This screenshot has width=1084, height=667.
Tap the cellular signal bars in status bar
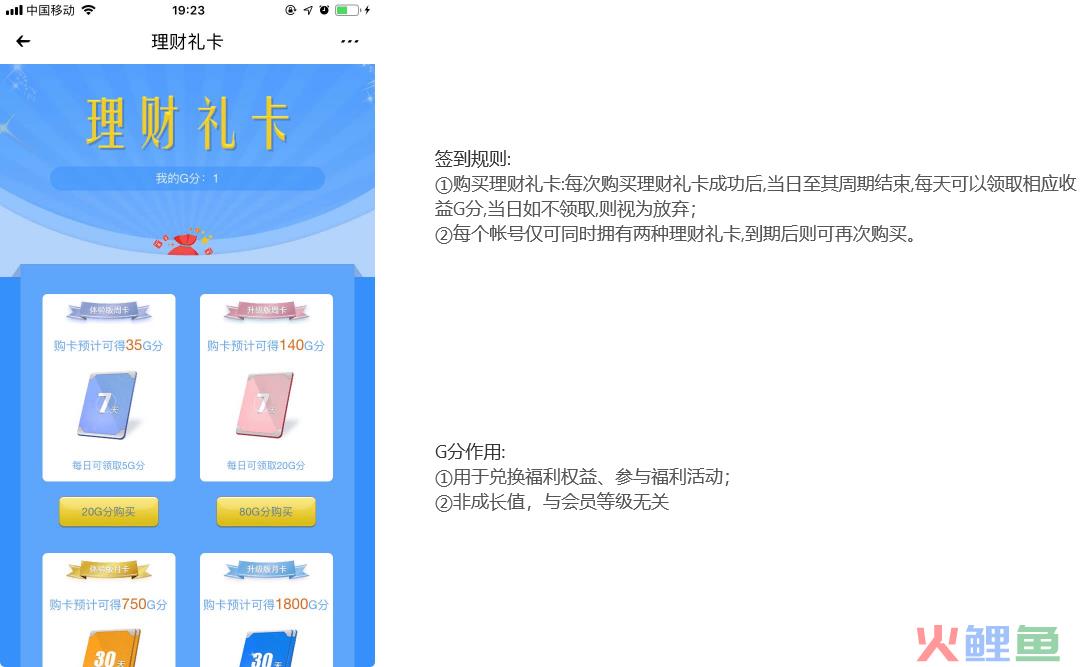pos(14,10)
